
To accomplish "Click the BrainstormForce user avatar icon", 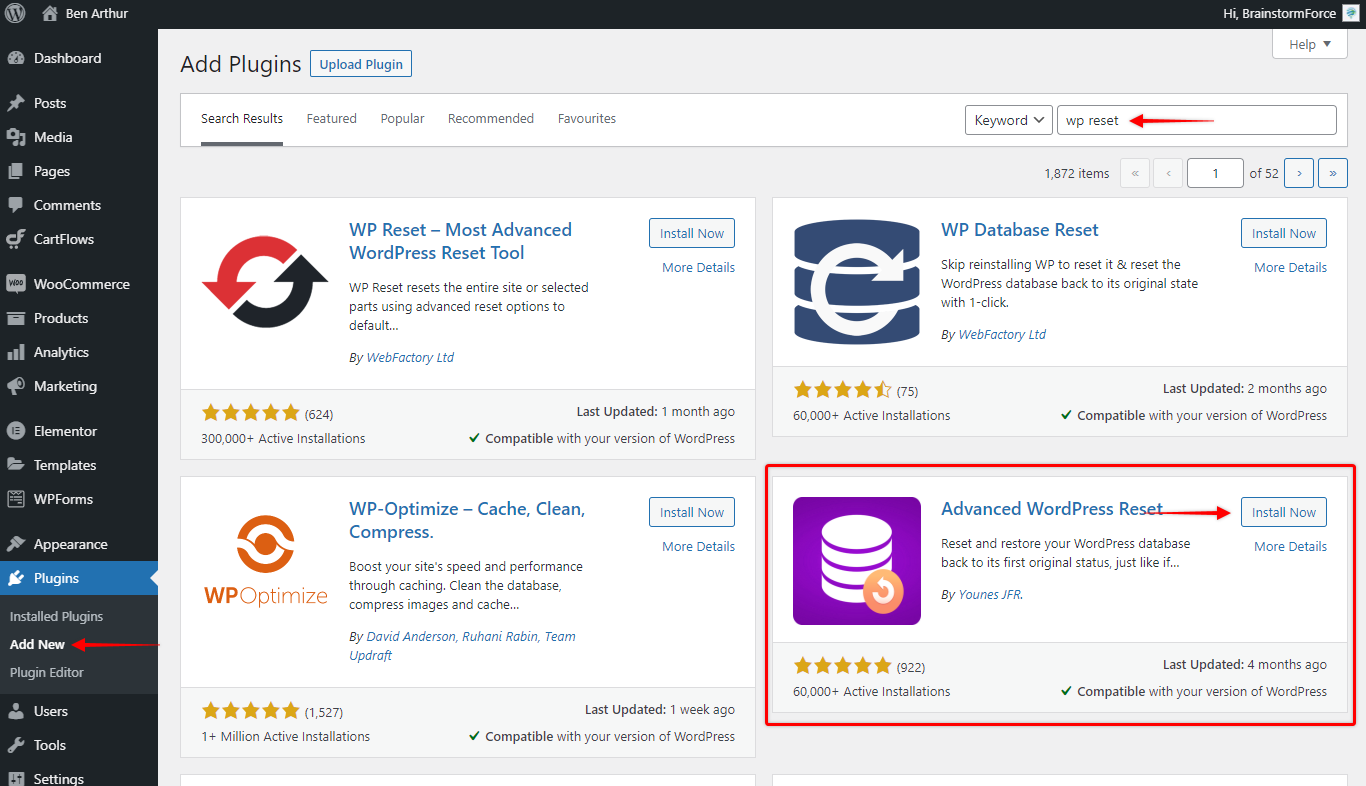I will (1350, 14).
